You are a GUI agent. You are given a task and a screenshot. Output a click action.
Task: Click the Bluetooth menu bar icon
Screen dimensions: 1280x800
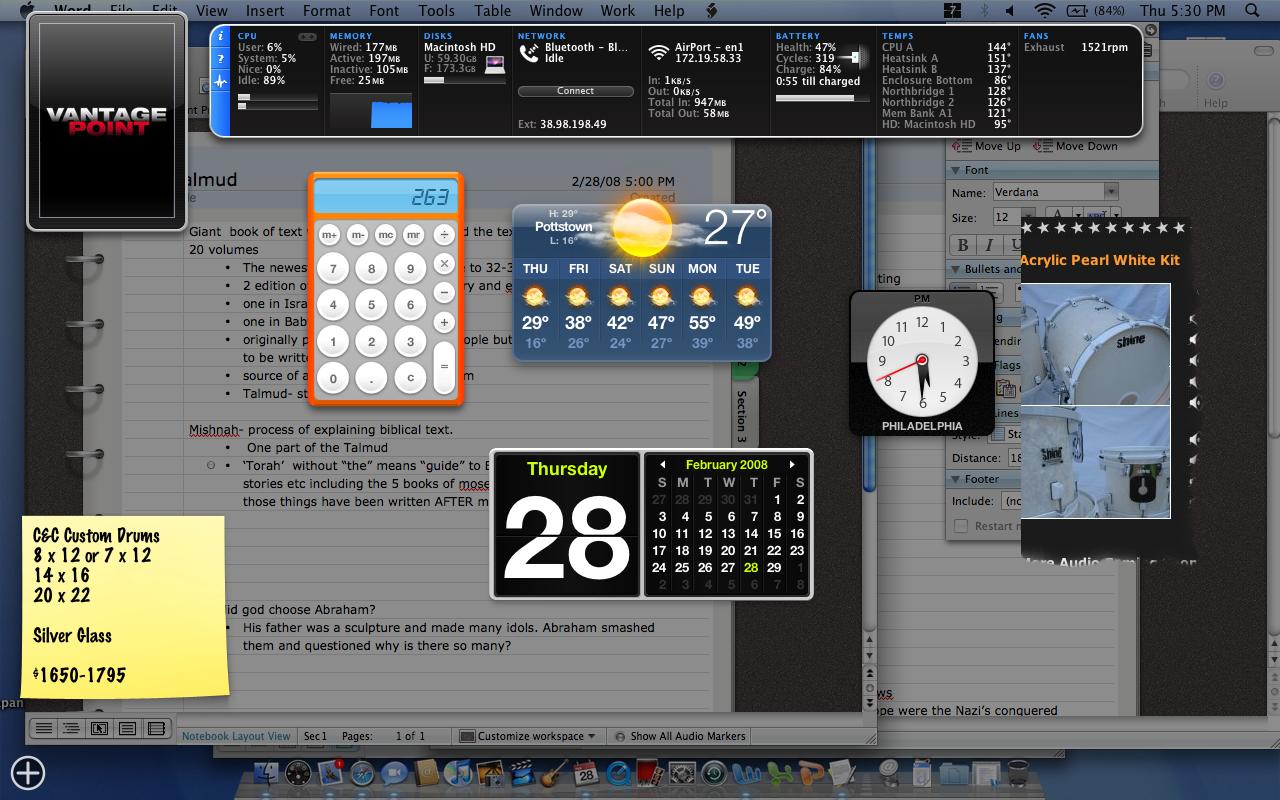click(982, 11)
